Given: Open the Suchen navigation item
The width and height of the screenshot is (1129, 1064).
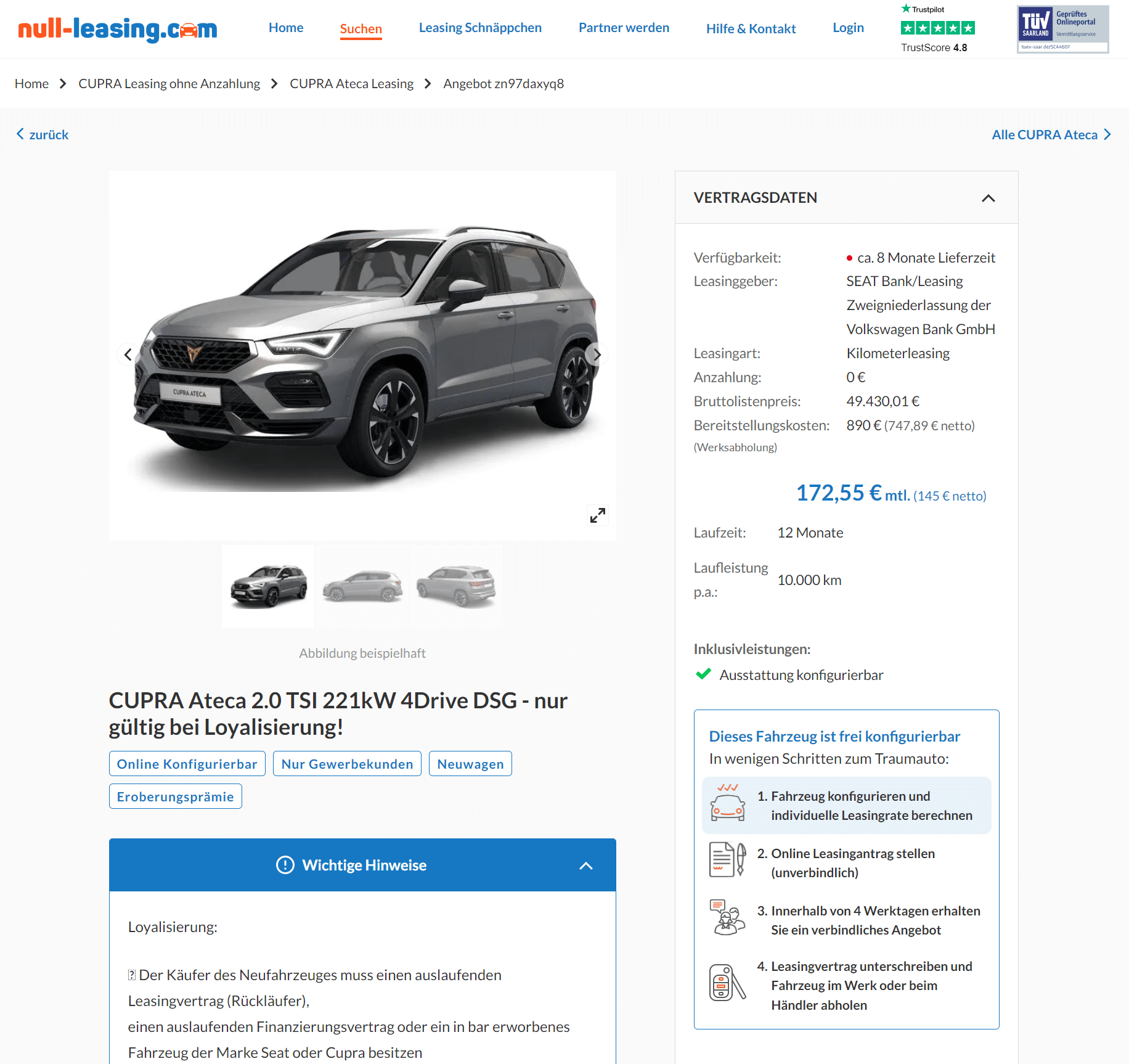Looking at the screenshot, I should (361, 29).
